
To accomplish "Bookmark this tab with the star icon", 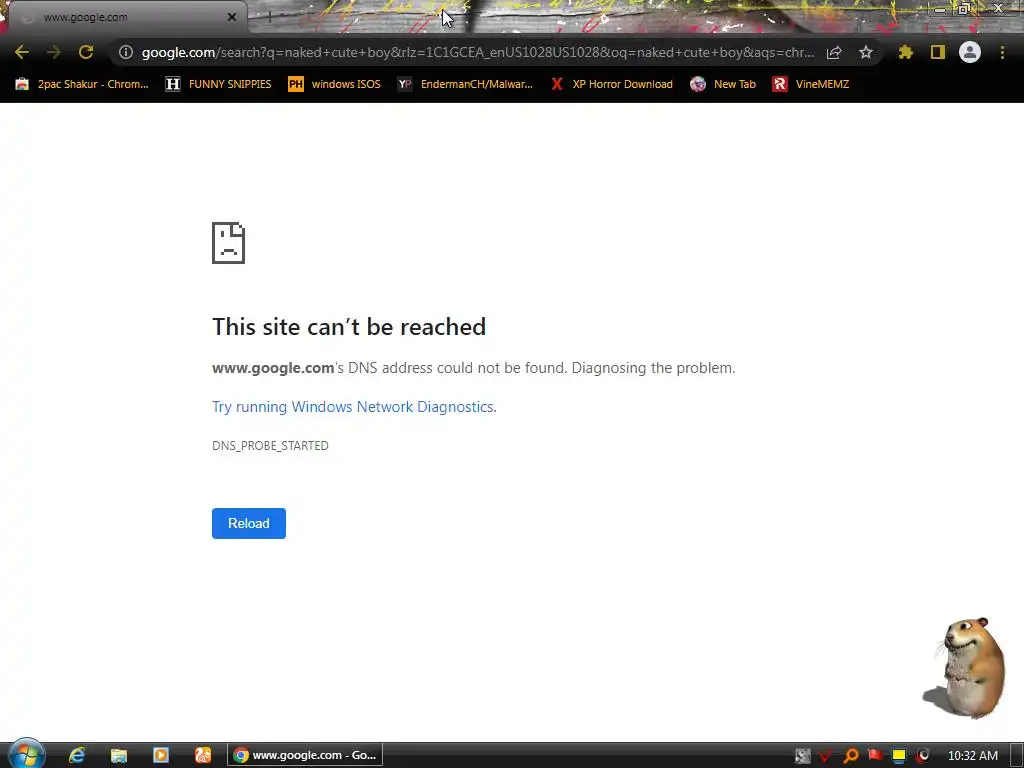I will [866, 52].
